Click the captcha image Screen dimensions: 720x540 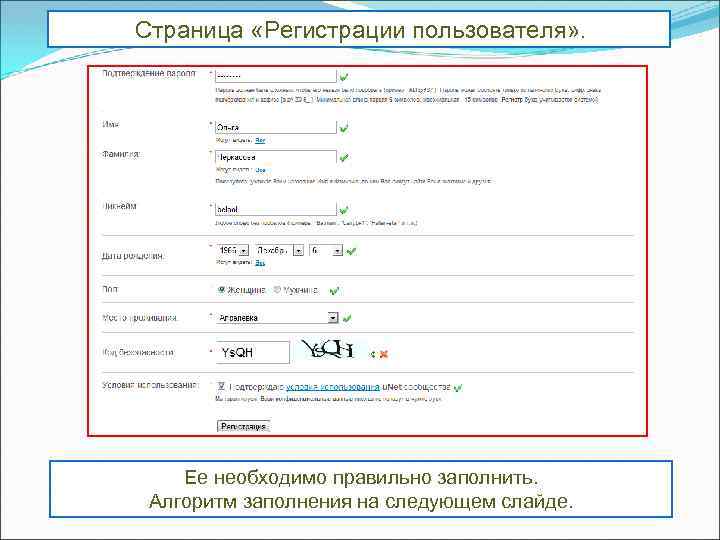point(331,351)
